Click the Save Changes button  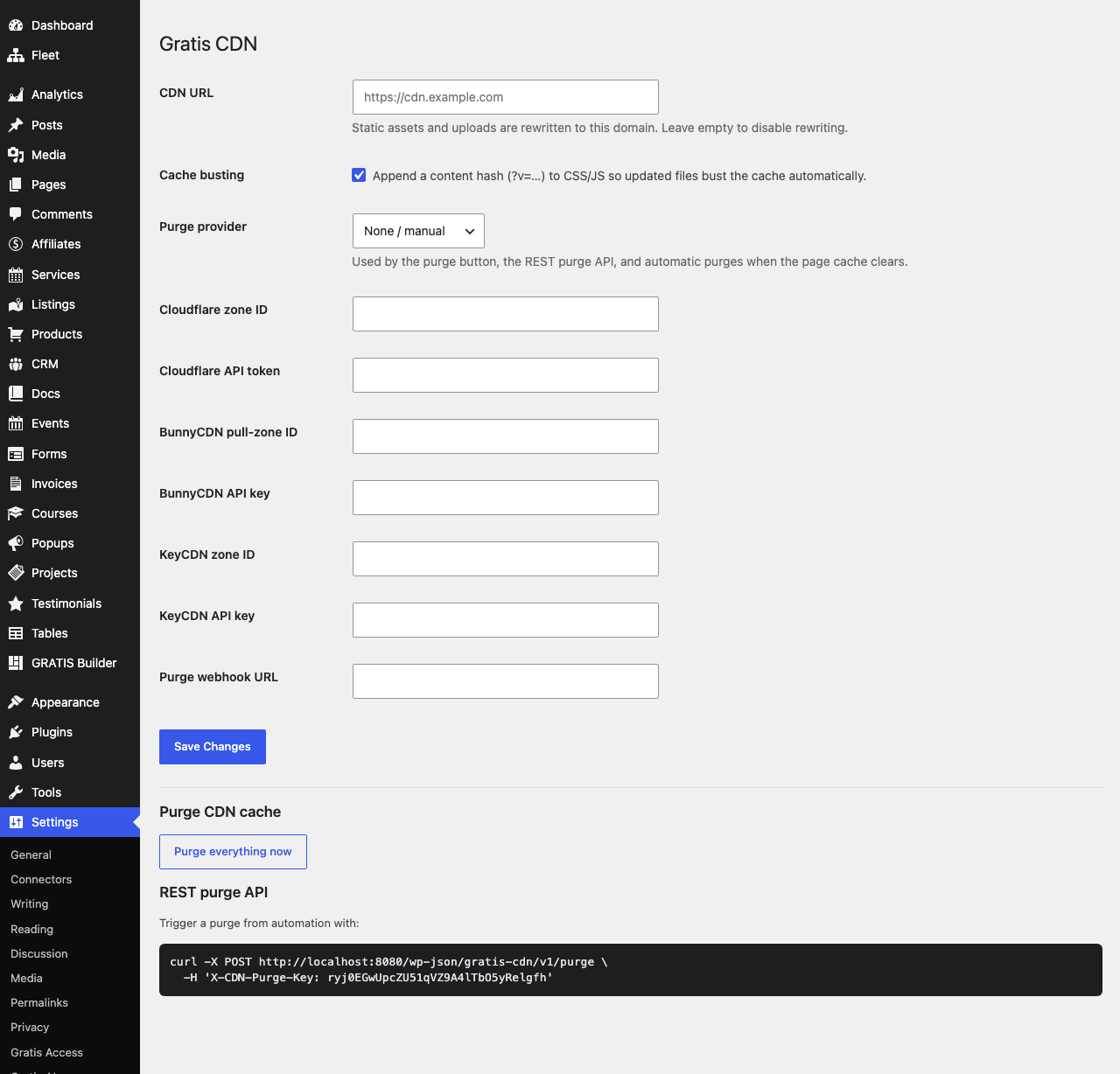213,747
